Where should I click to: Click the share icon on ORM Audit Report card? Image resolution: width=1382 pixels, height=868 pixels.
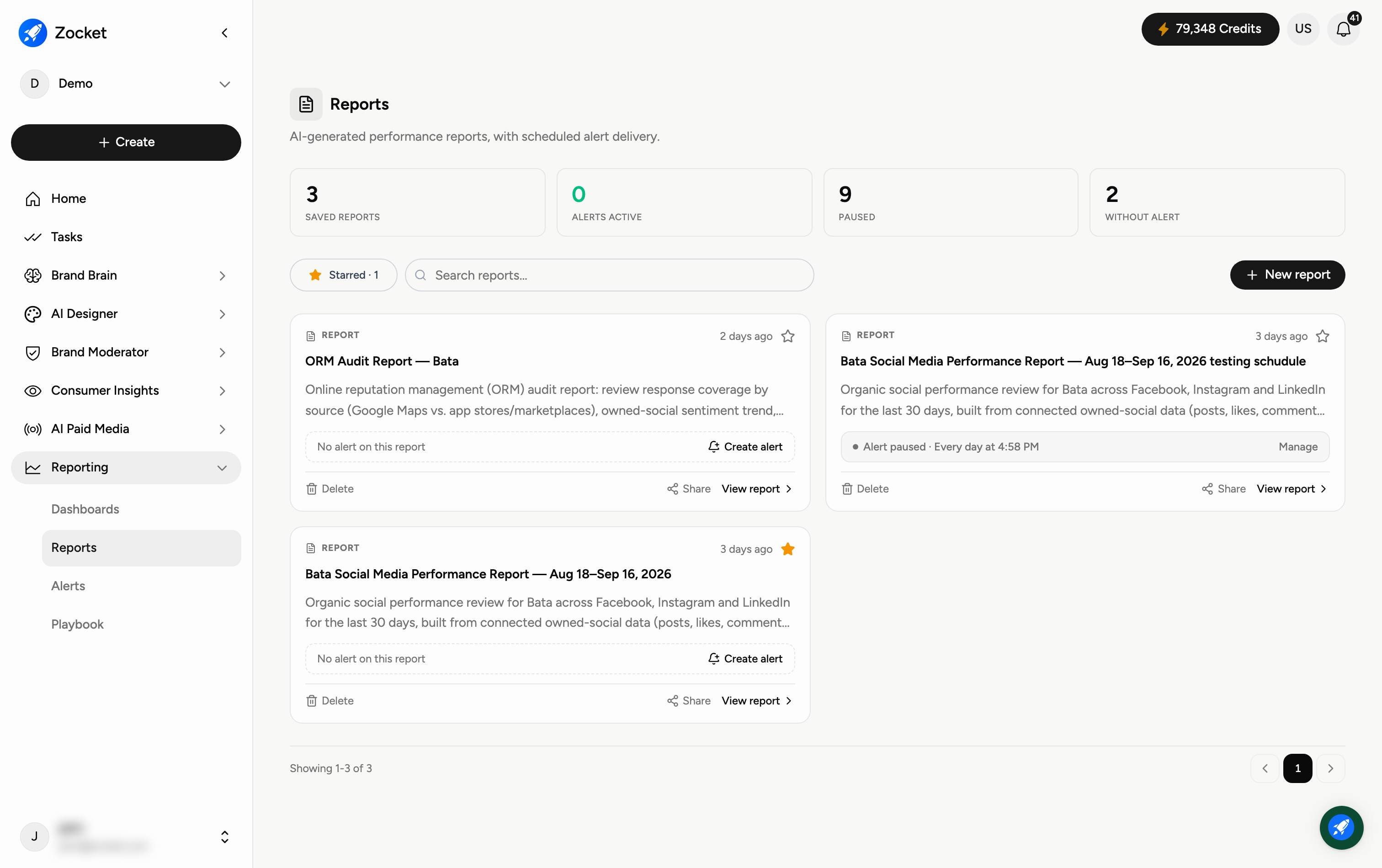673,489
